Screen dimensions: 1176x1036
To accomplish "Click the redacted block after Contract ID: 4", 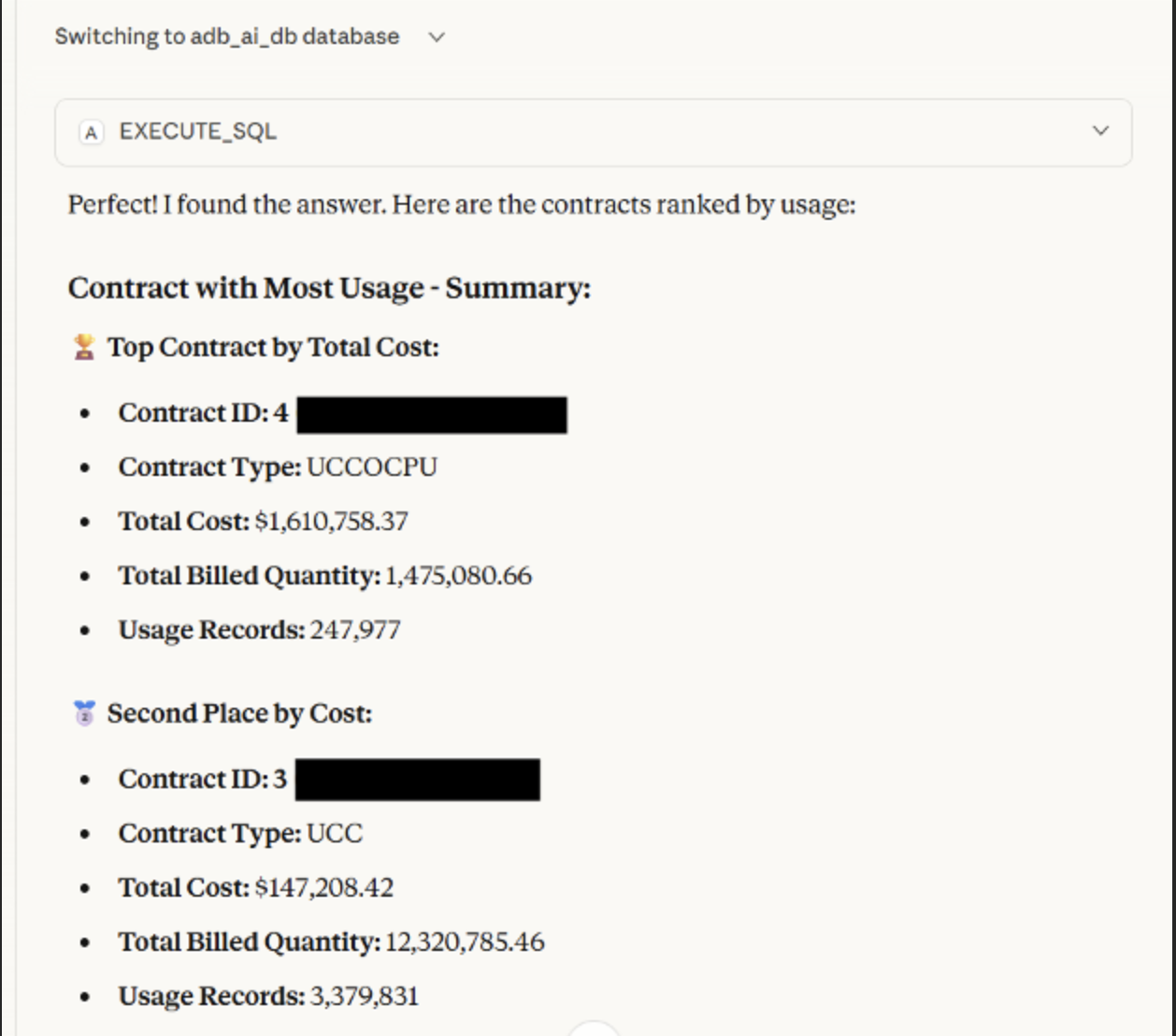I will (x=431, y=414).
